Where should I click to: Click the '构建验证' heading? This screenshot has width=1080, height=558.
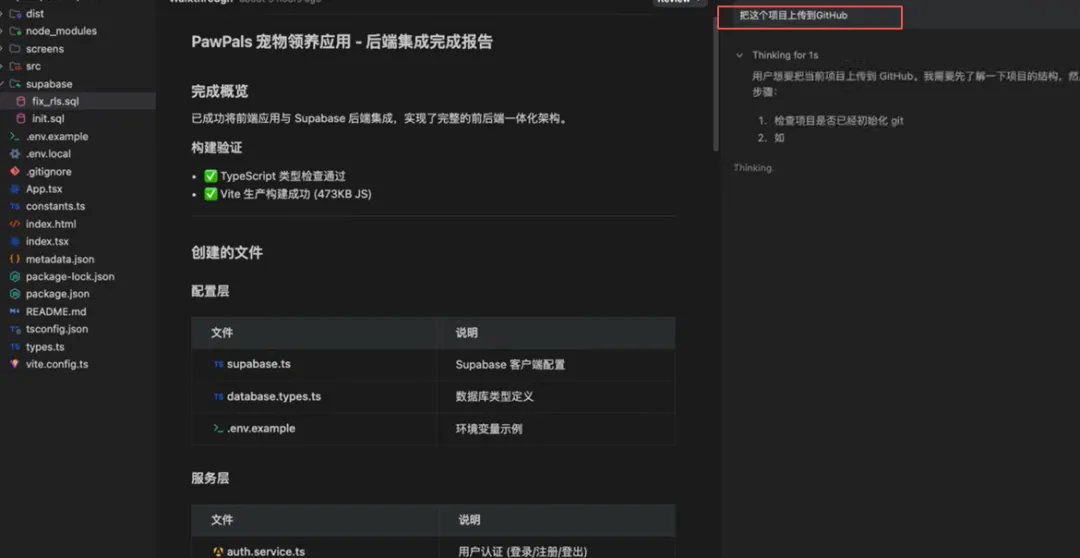tap(216, 147)
